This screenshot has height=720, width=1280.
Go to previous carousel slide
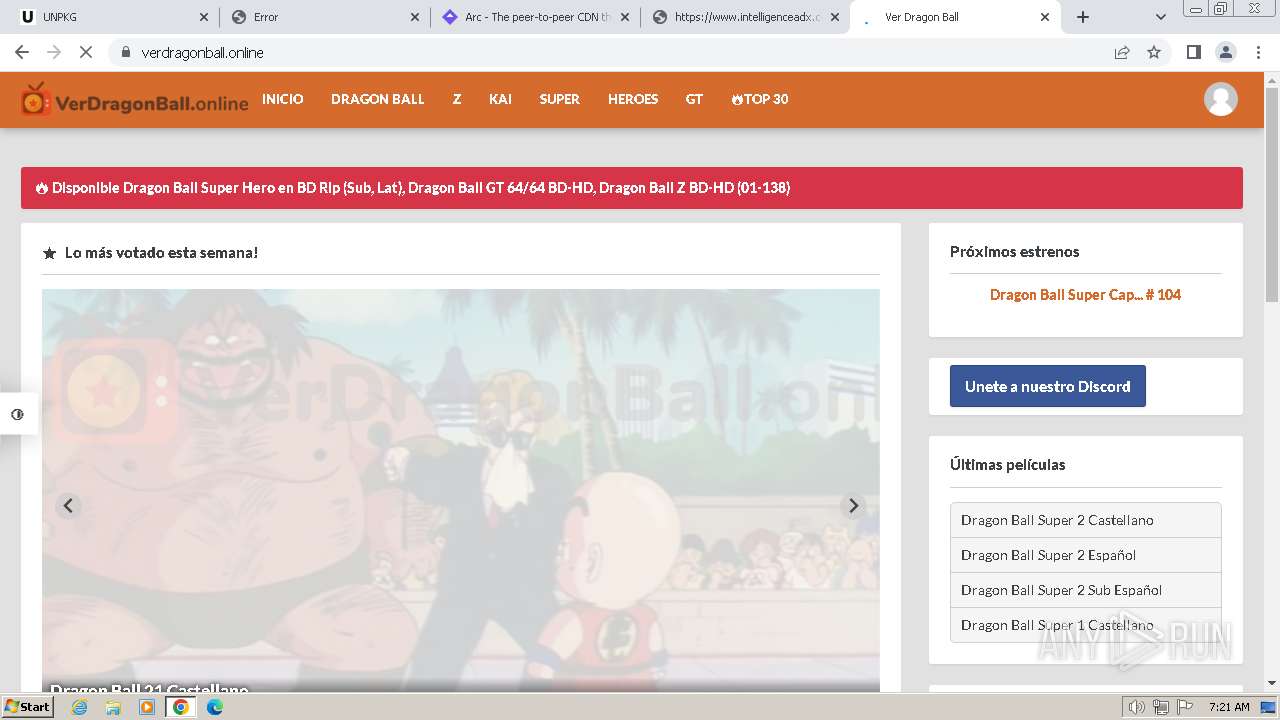pos(68,506)
